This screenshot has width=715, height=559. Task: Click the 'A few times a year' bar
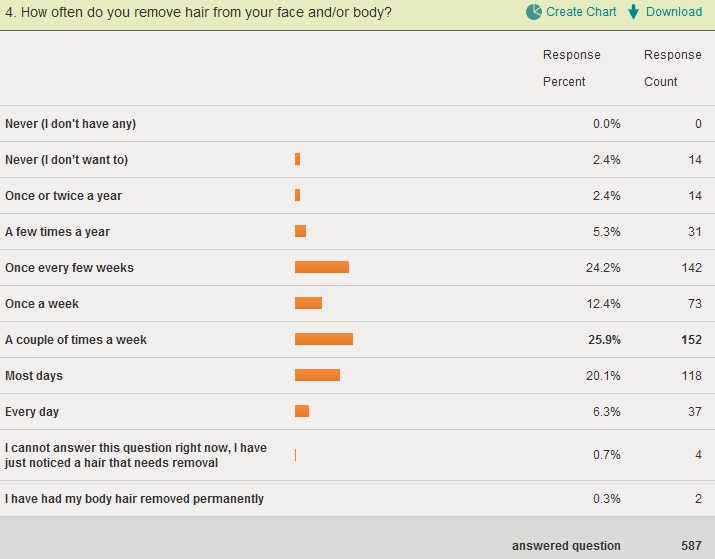point(300,231)
